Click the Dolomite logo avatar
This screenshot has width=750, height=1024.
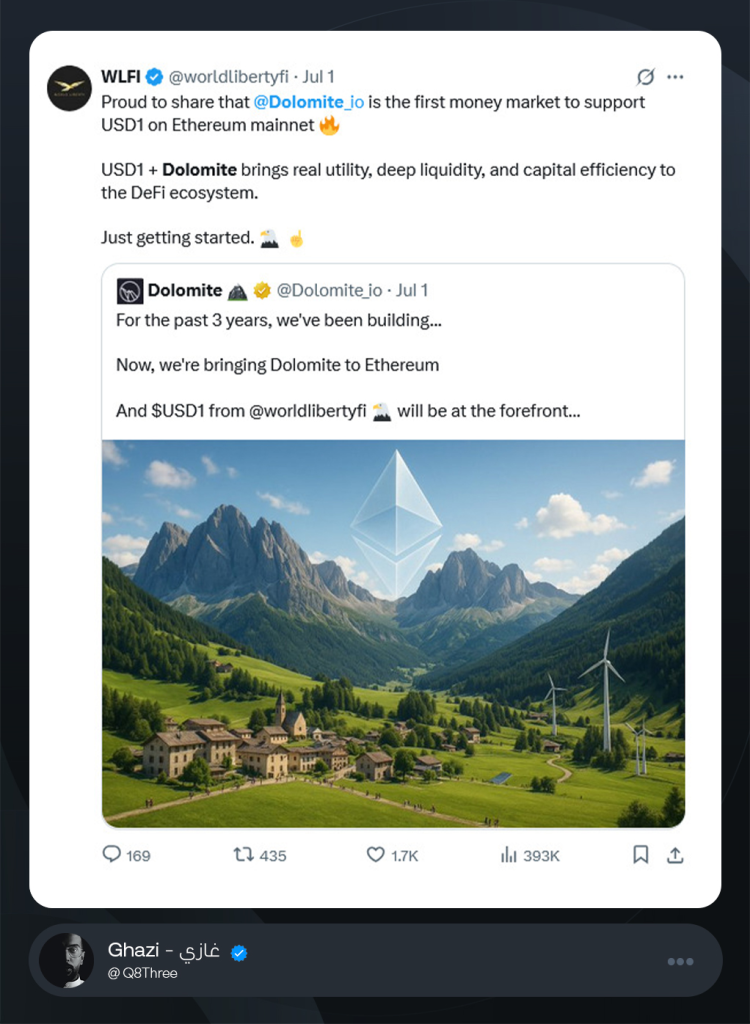click(x=130, y=291)
